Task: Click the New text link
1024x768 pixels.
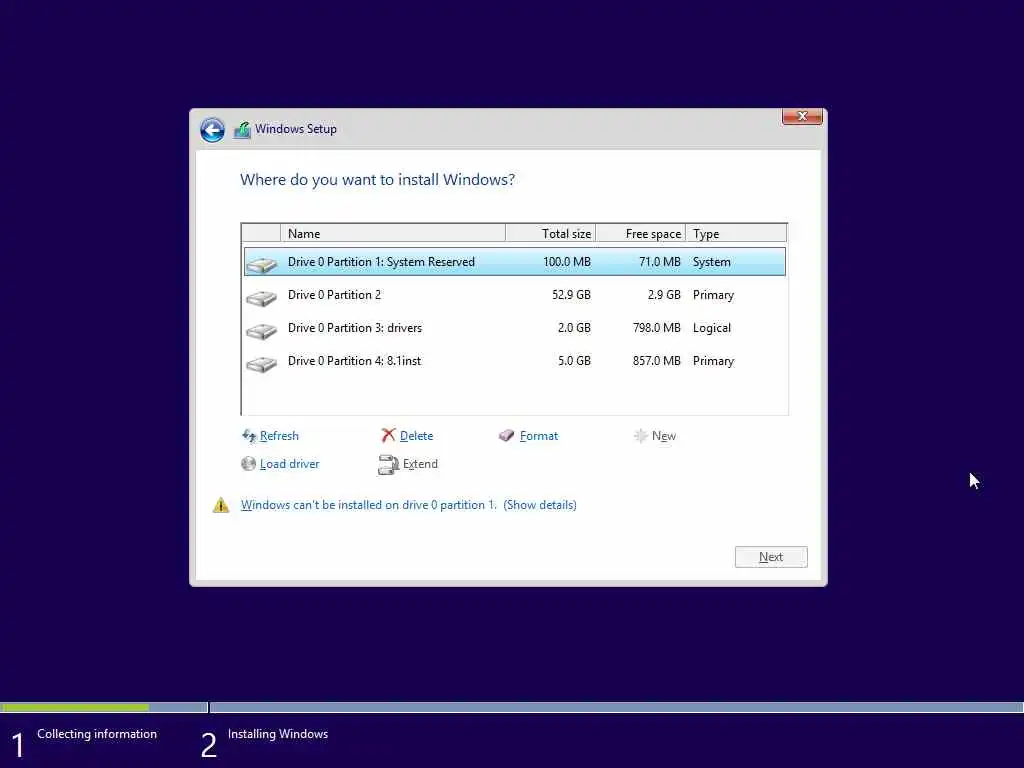Action: click(664, 436)
